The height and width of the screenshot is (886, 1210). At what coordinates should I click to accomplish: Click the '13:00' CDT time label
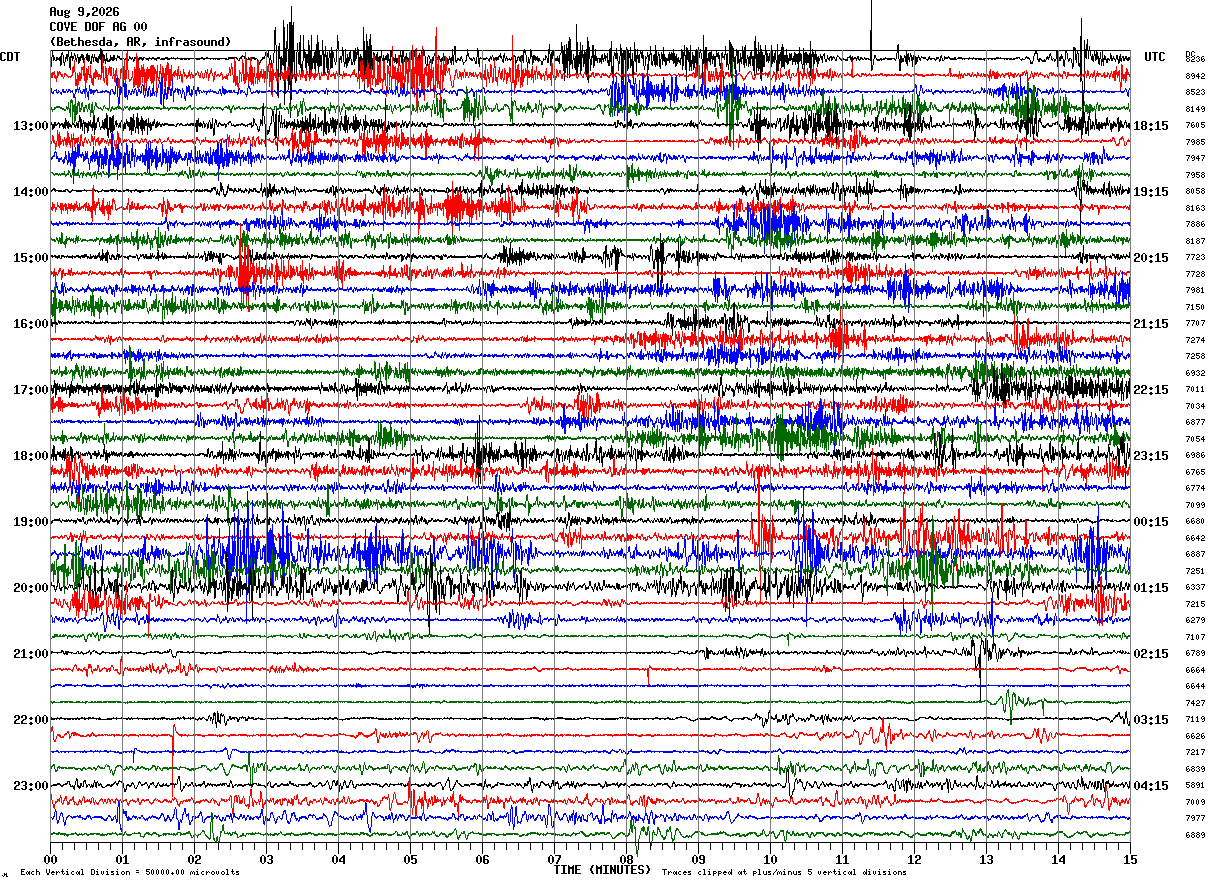click(x=30, y=126)
